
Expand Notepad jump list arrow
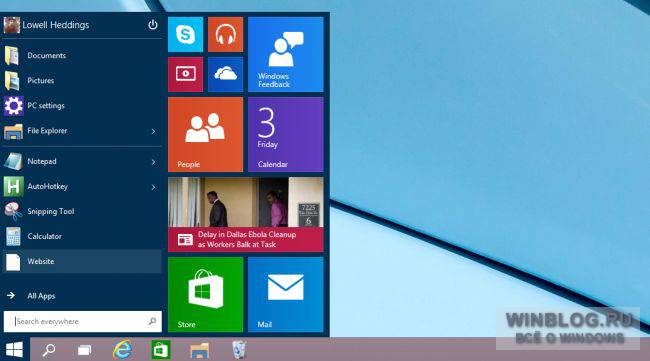click(153, 162)
